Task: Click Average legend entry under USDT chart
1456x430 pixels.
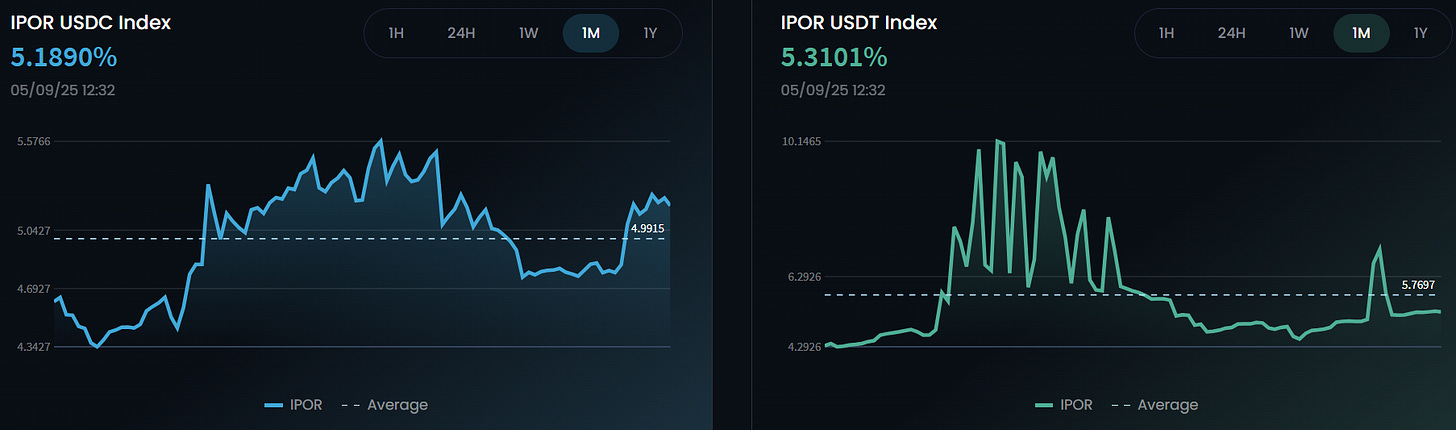Action: 1155,405
